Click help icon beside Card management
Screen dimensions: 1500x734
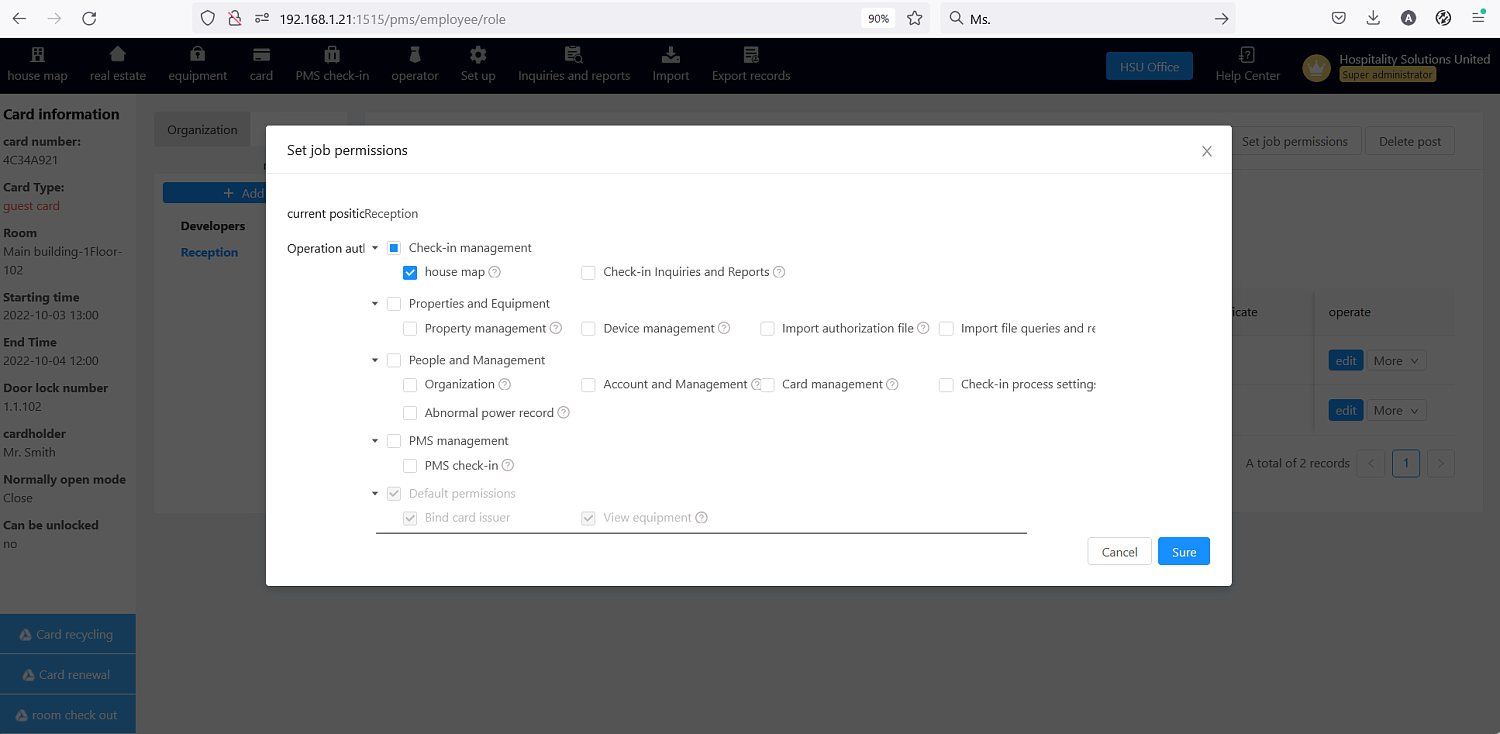click(892, 384)
